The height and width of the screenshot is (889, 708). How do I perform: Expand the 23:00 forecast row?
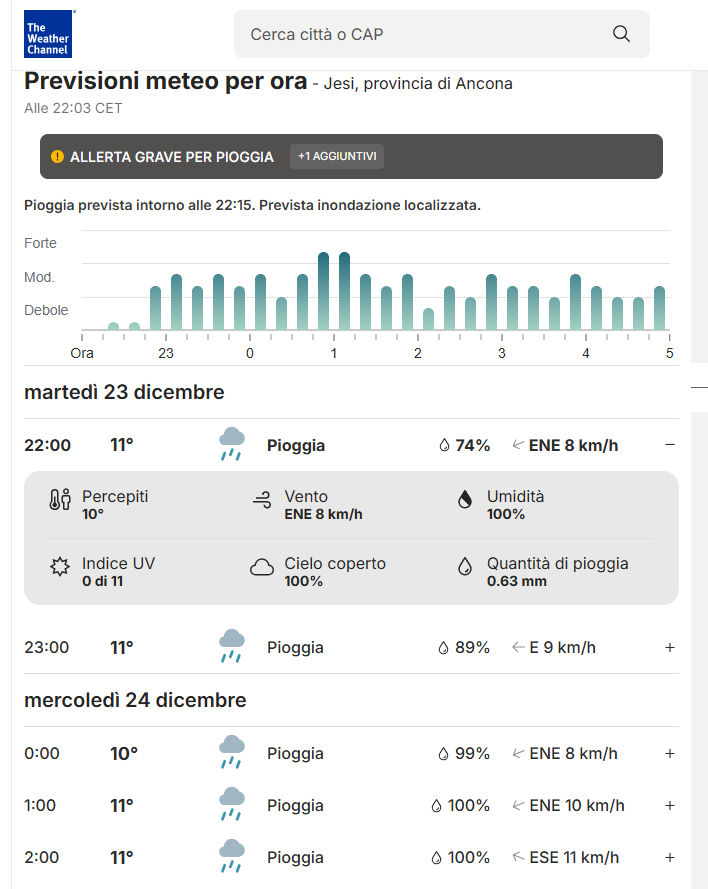coord(670,647)
